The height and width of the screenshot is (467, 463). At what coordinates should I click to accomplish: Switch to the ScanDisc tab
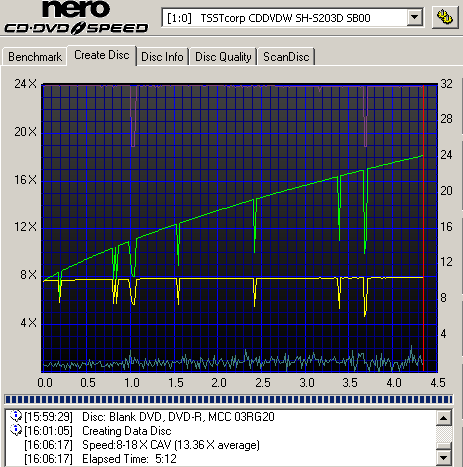pos(286,57)
